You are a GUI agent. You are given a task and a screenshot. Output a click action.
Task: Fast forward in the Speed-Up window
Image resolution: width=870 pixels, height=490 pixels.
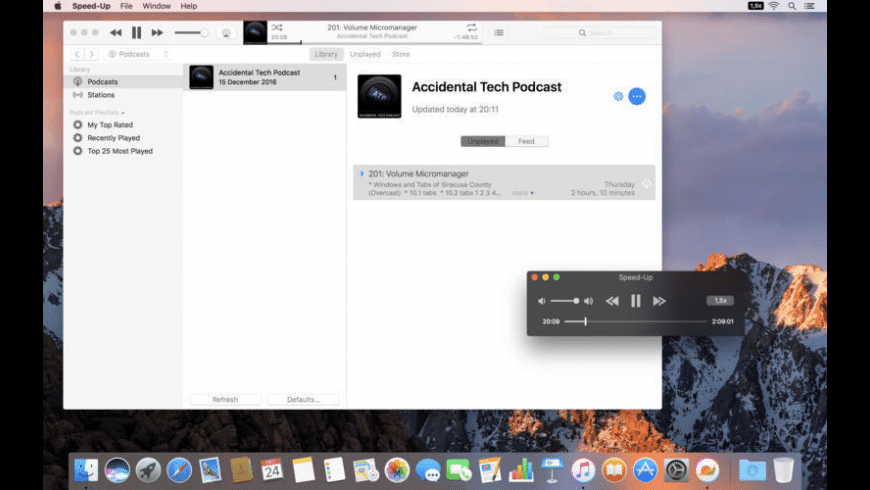click(659, 301)
